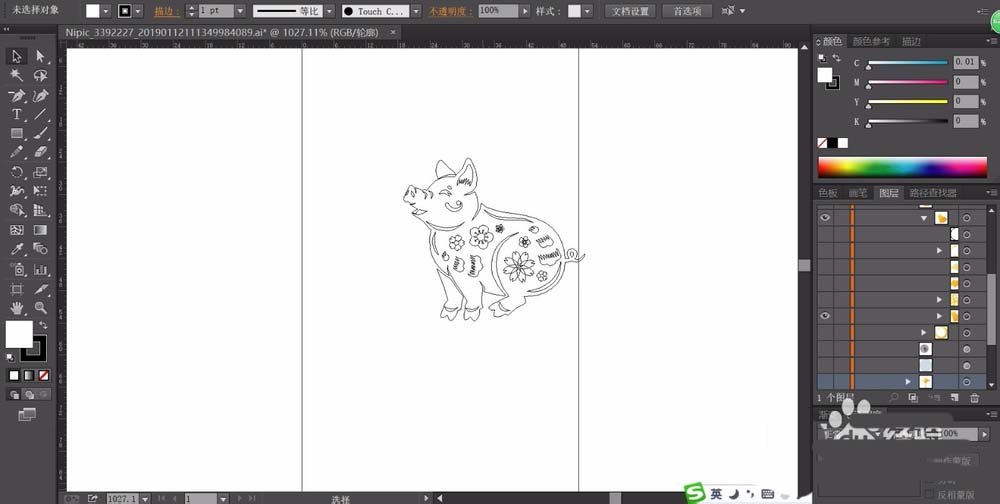Open the opacity slider arrow beside 100%
Image resolution: width=1000 pixels, height=504 pixels.
(525, 11)
